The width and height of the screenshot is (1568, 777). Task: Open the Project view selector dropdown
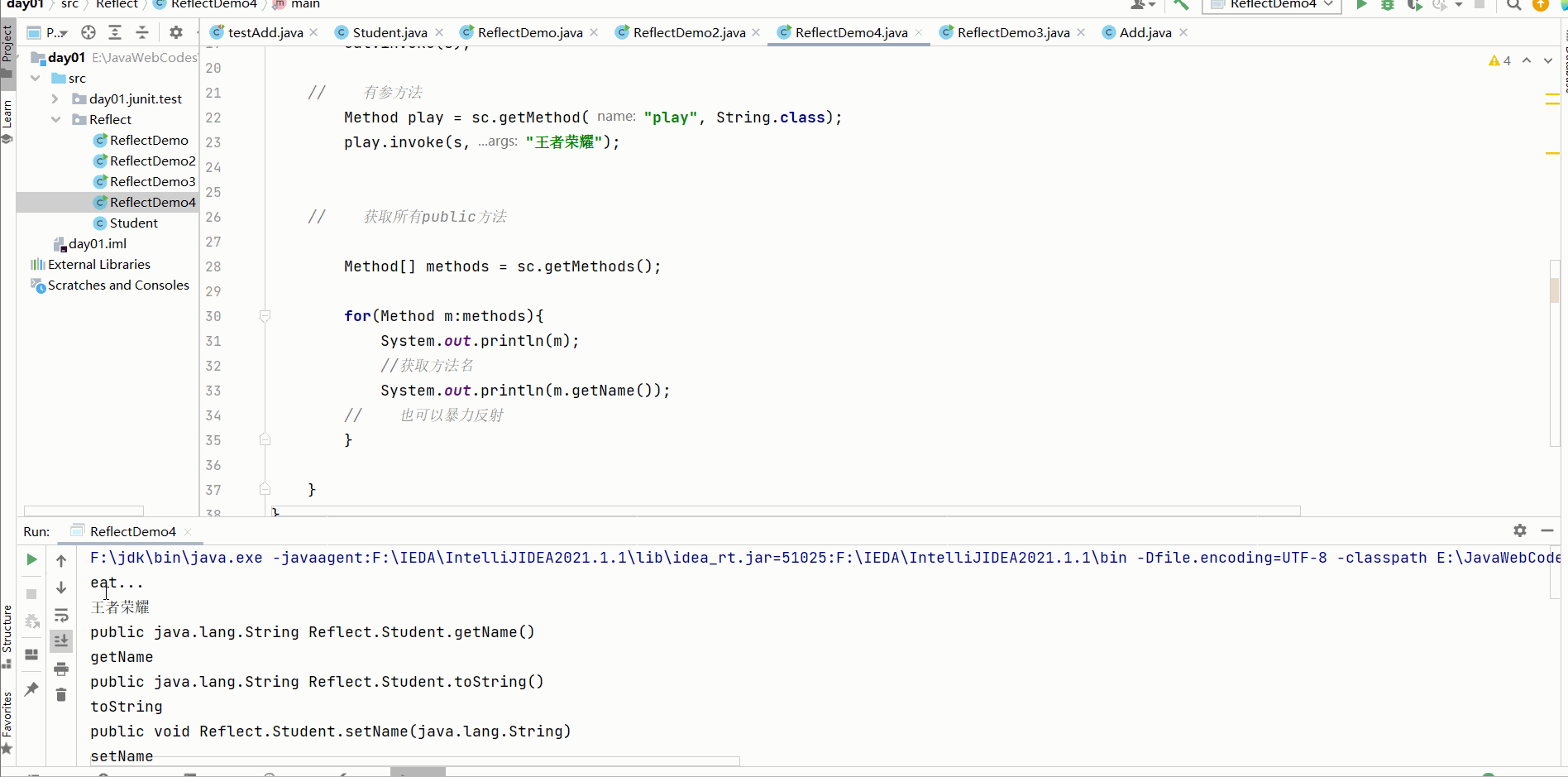tap(48, 32)
